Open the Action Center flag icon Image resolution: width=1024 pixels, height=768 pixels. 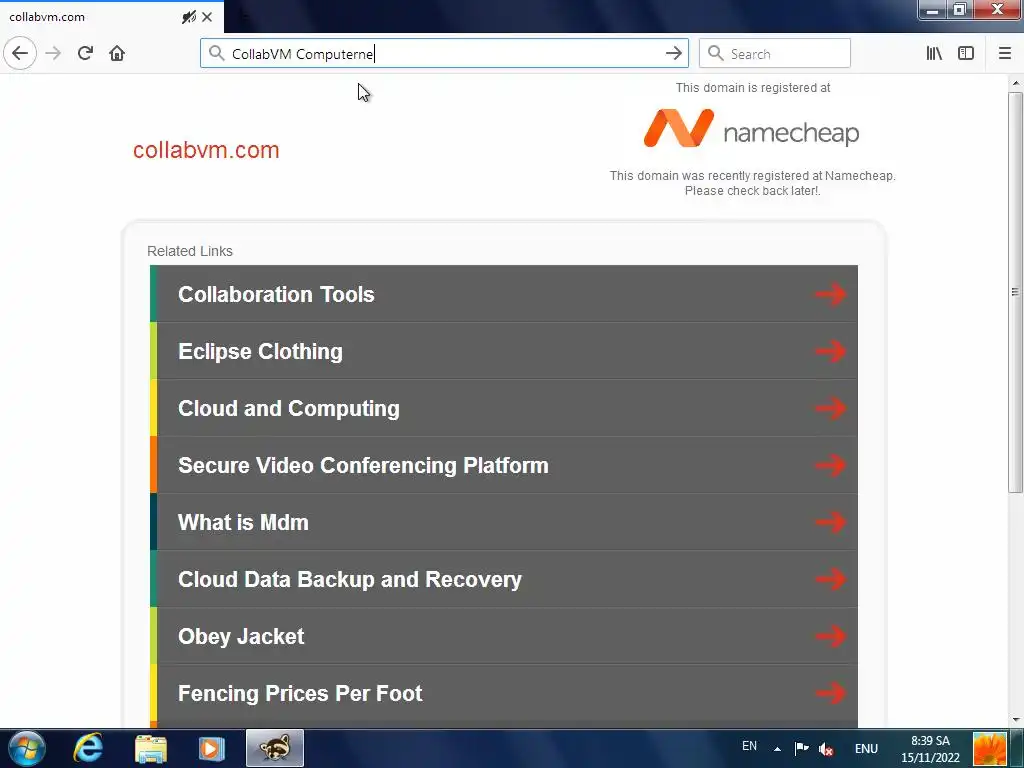801,748
